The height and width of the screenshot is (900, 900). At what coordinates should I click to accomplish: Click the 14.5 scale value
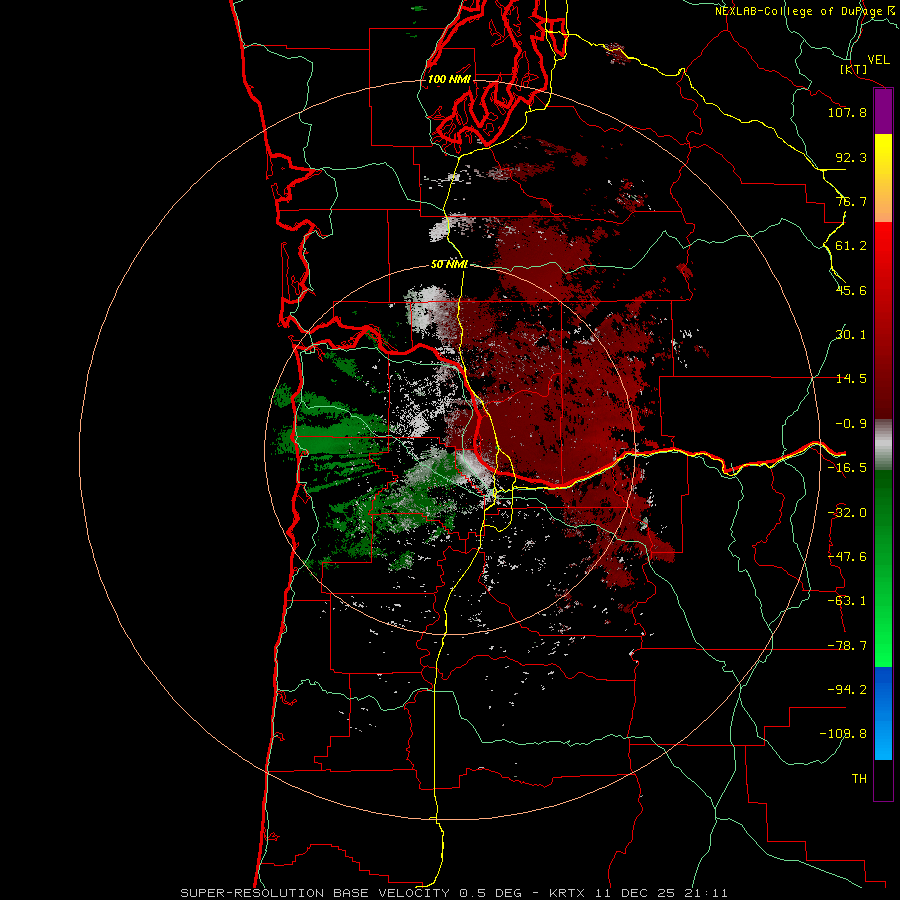[851, 379]
